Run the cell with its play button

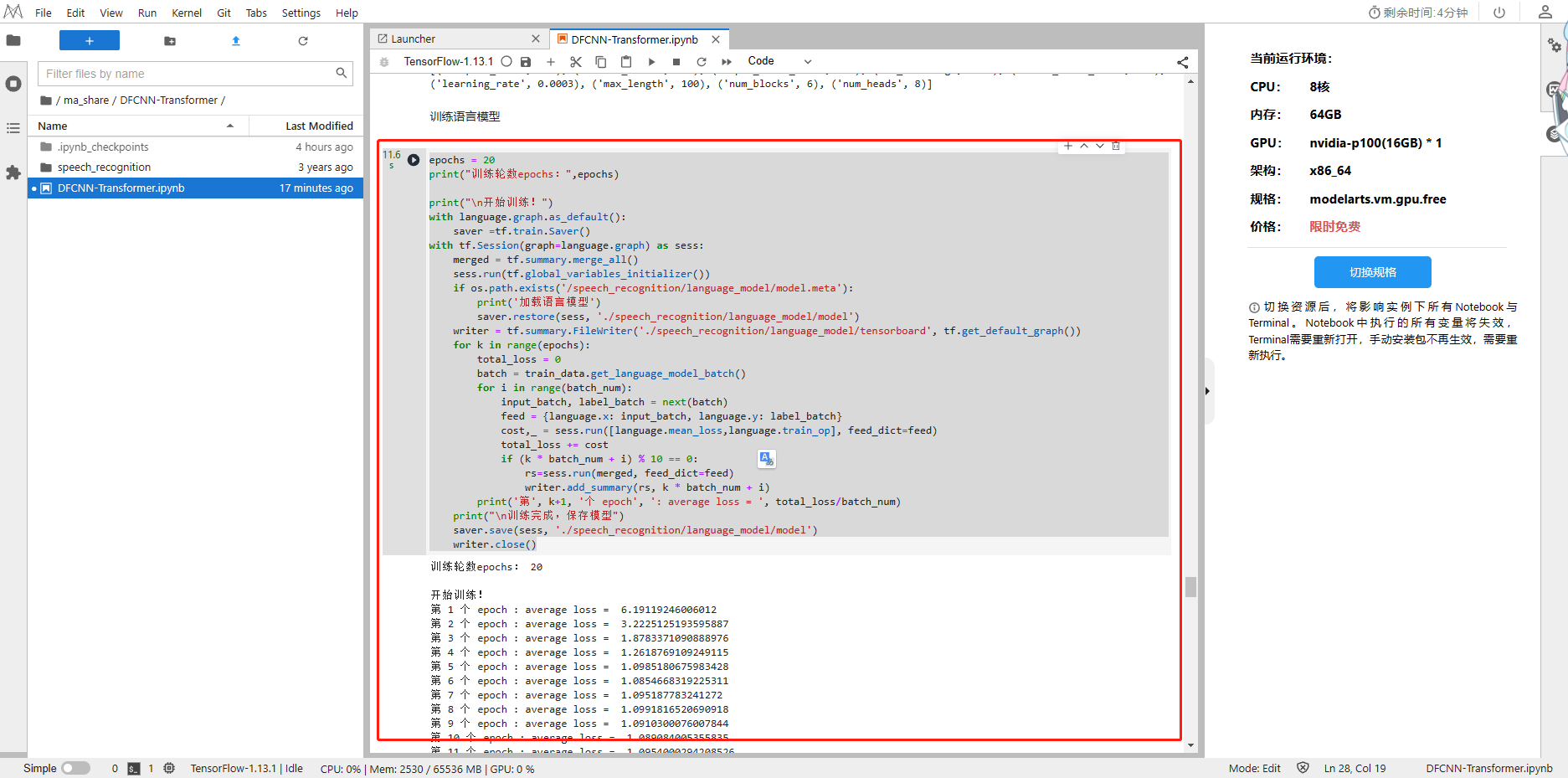(414, 160)
